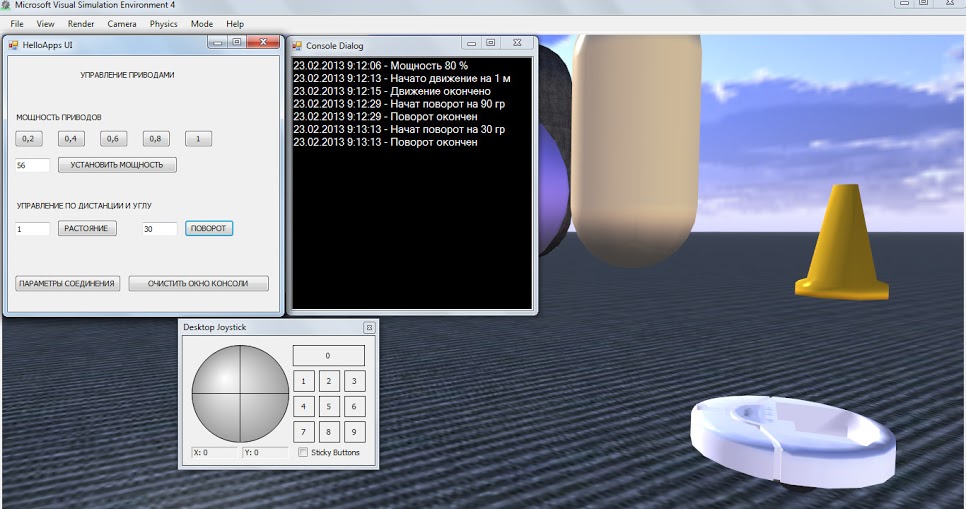Screen dimensions: 966x509
Task: Set drive power with the 0,2 button
Action: [28, 139]
